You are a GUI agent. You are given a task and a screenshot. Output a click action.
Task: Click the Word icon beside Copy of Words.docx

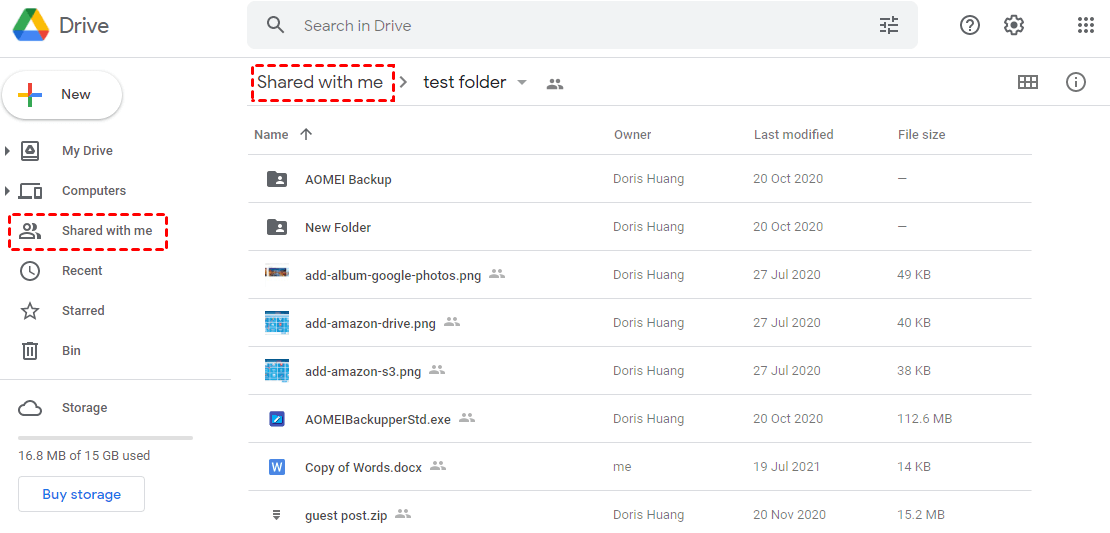pos(277,467)
